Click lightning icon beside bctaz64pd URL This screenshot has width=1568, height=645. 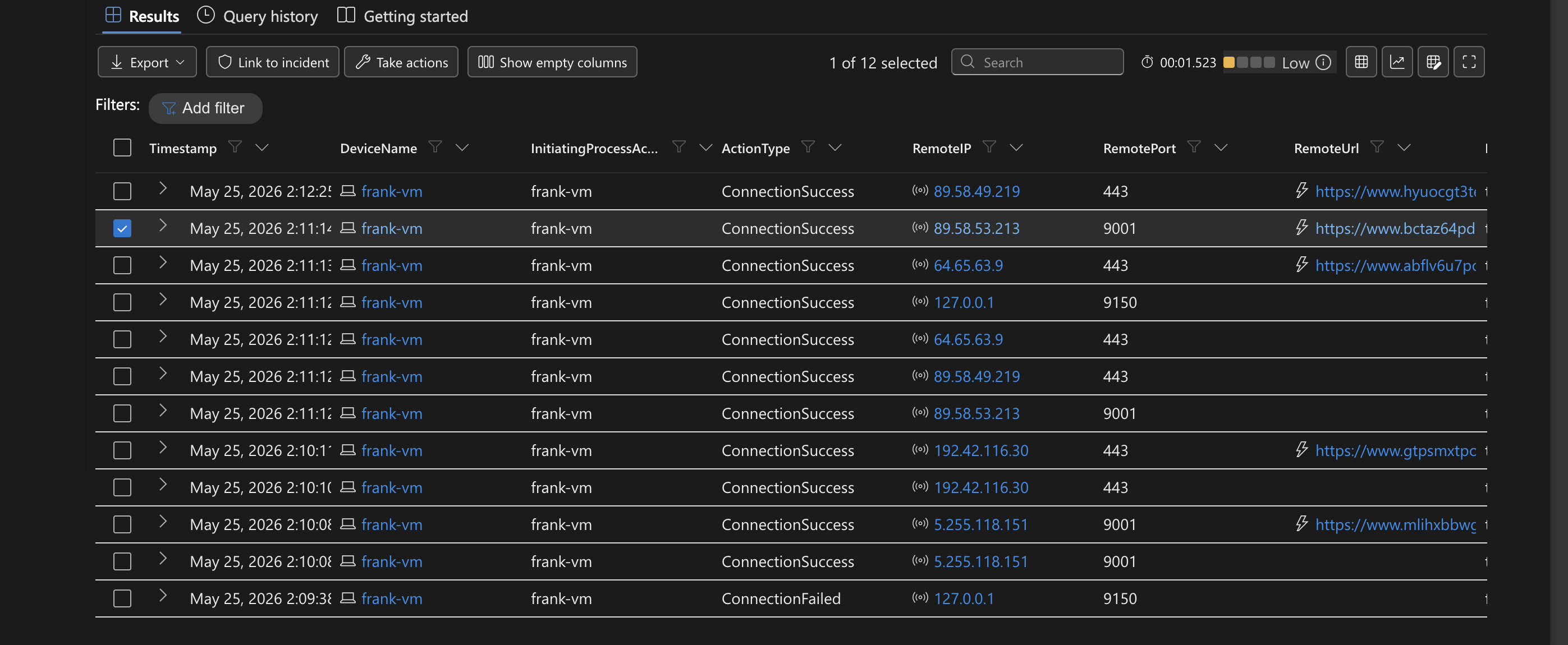tap(1301, 228)
